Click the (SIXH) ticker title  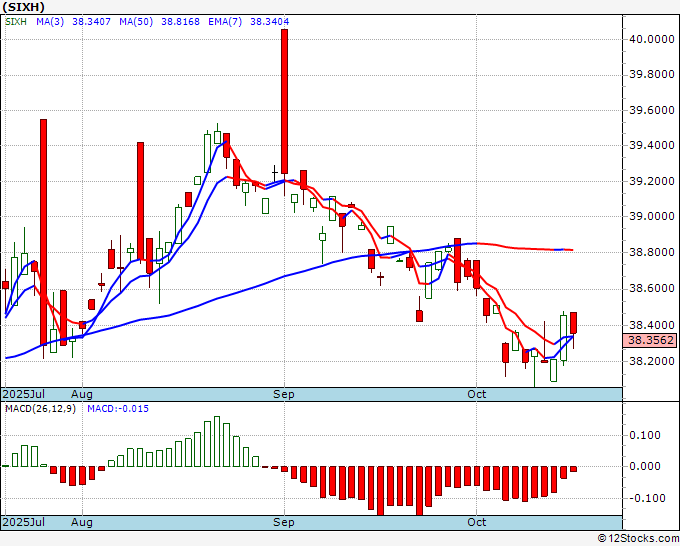click(29, 6)
